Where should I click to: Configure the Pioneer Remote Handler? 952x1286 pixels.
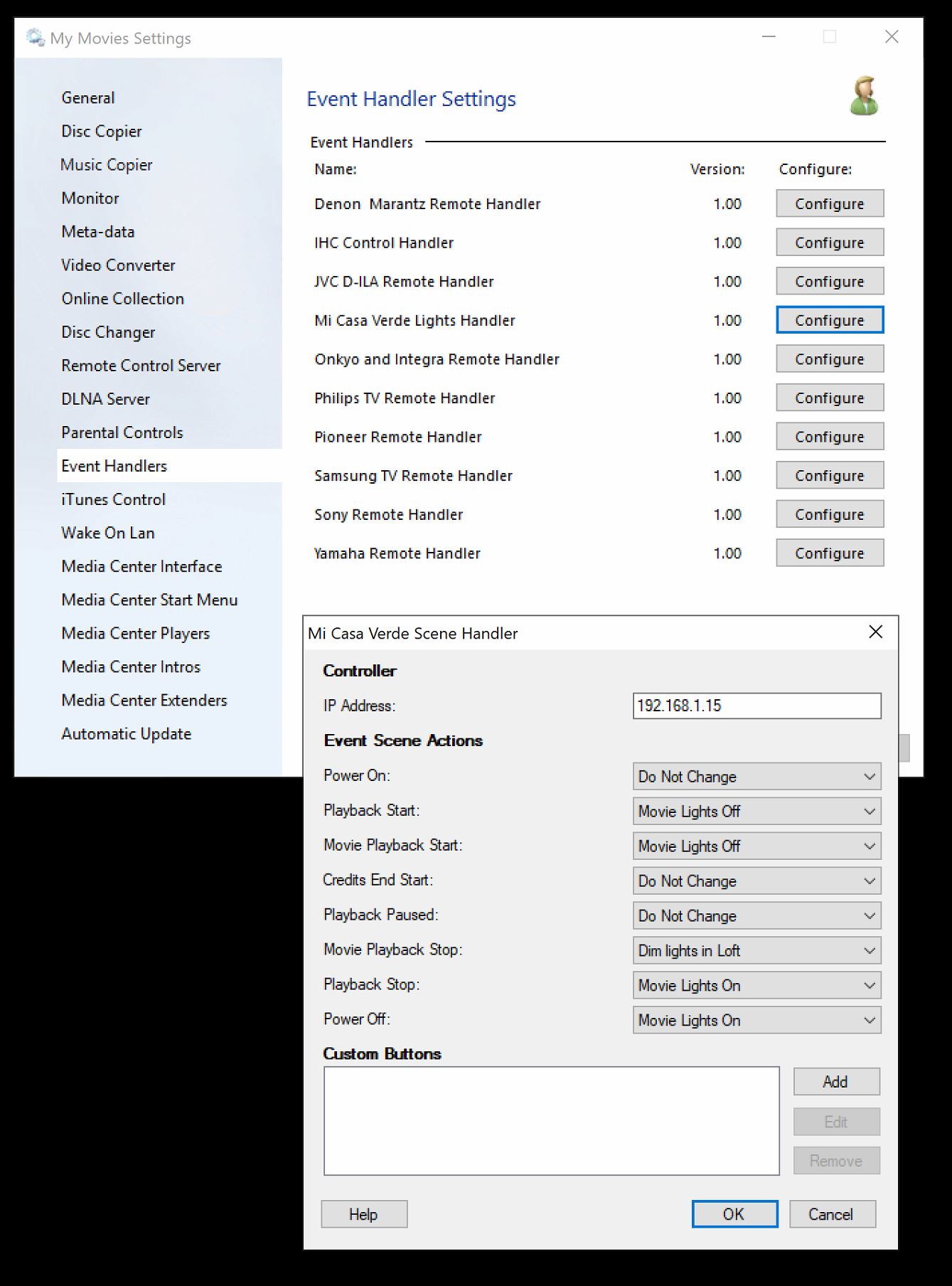pyautogui.click(x=830, y=437)
